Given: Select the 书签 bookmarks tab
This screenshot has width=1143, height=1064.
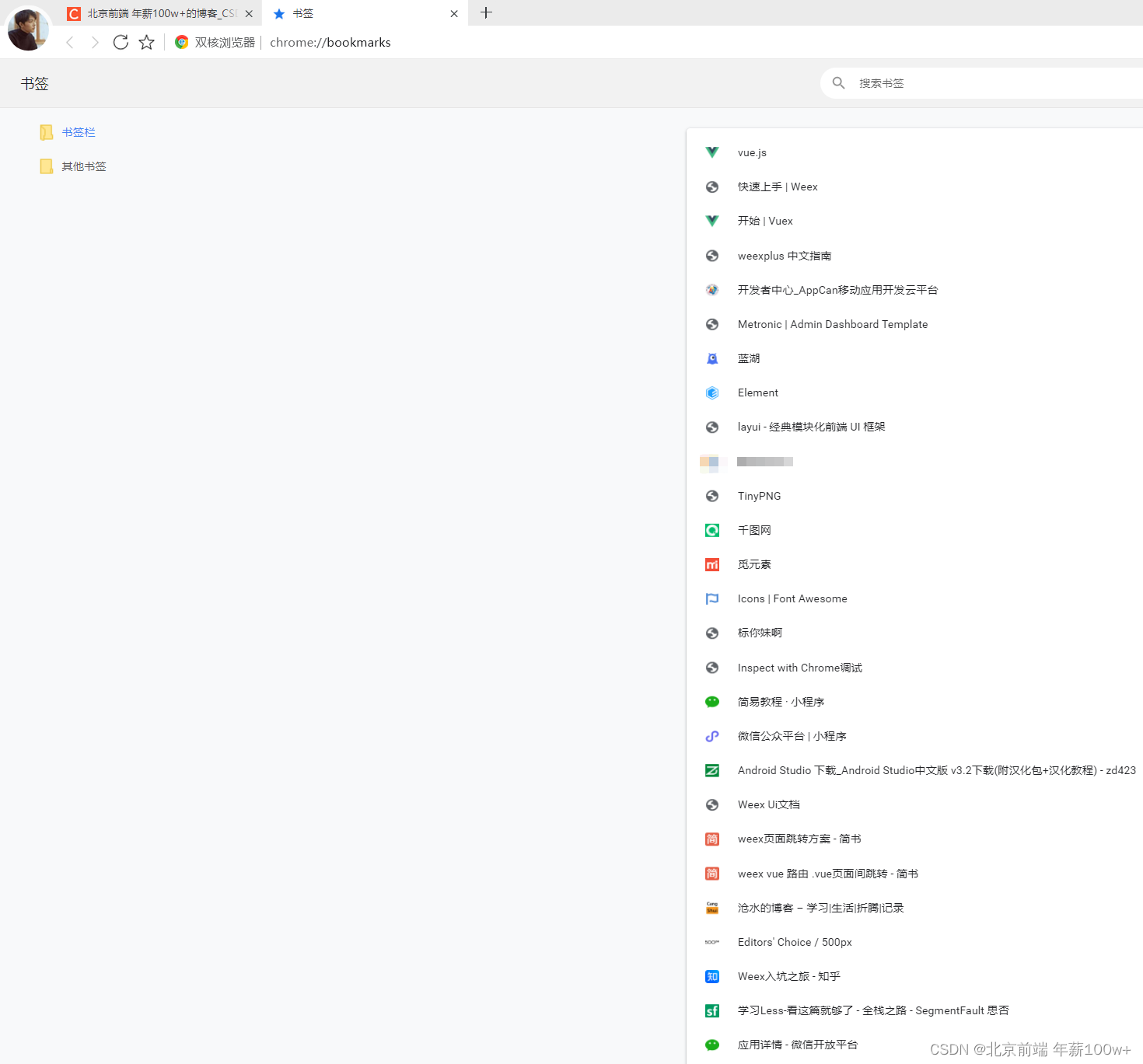Looking at the screenshot, I should pos(365,13).
